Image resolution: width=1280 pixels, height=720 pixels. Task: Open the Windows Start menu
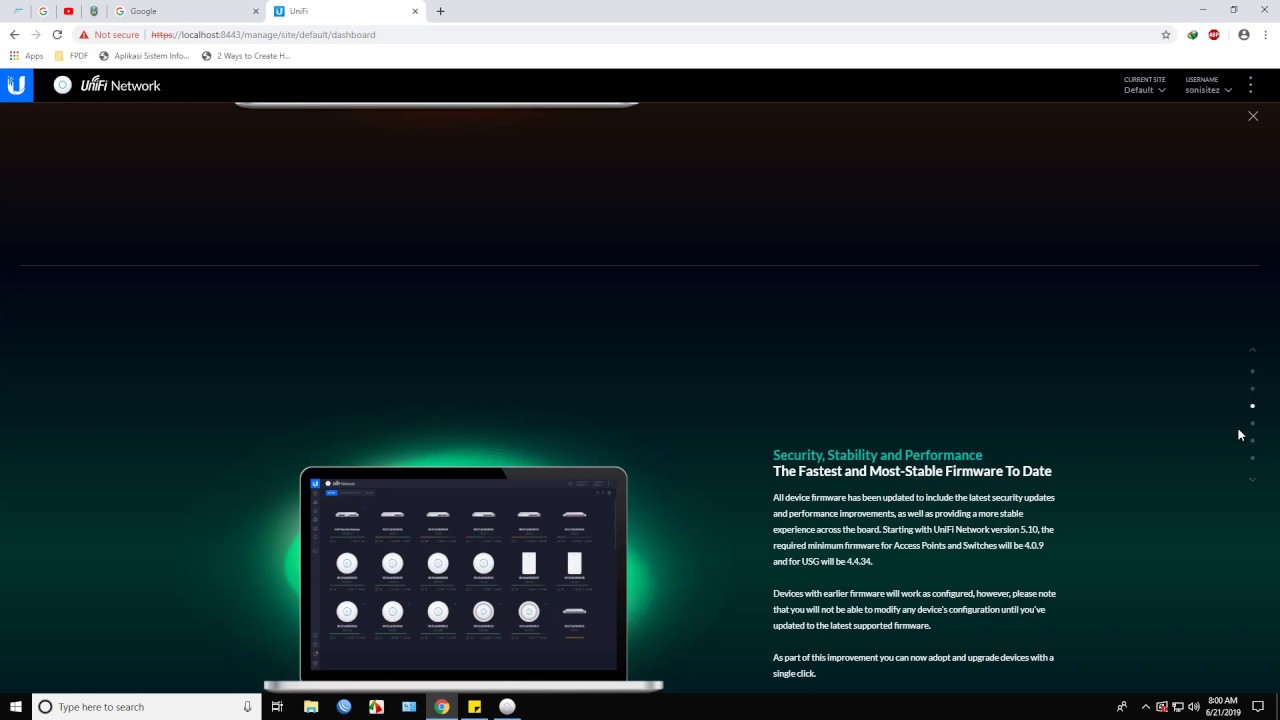pyautogui.click(x=16, y=706)
